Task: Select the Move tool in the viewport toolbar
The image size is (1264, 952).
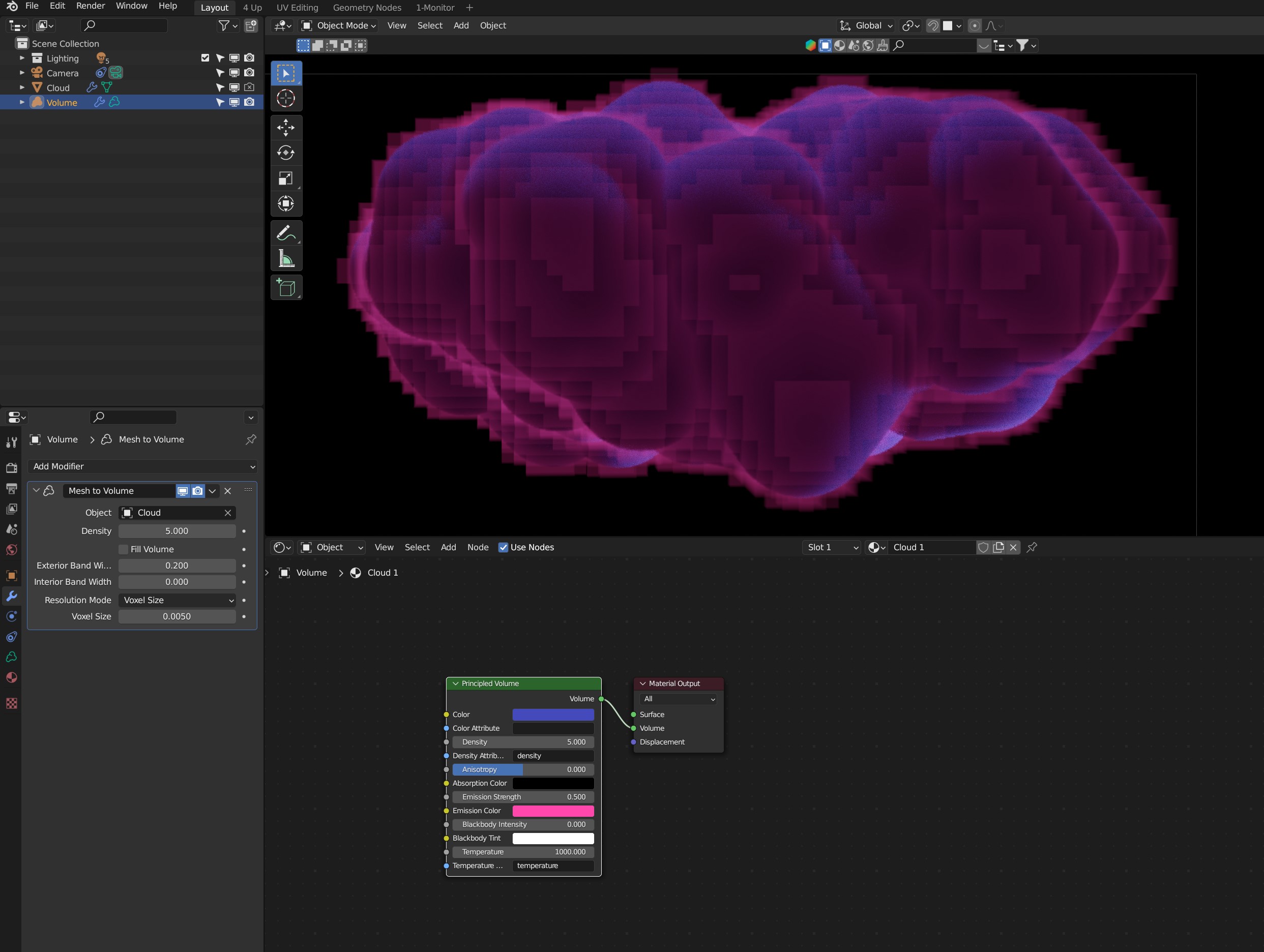Action: point(286,128)
